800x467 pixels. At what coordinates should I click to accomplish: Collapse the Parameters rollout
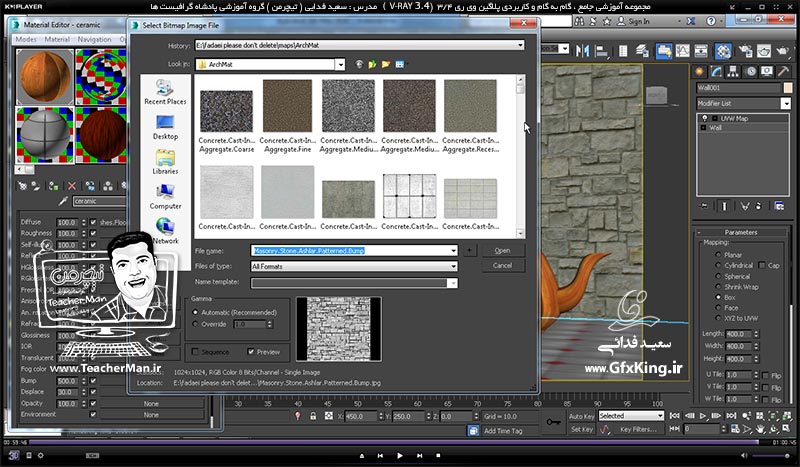[741, 232]
